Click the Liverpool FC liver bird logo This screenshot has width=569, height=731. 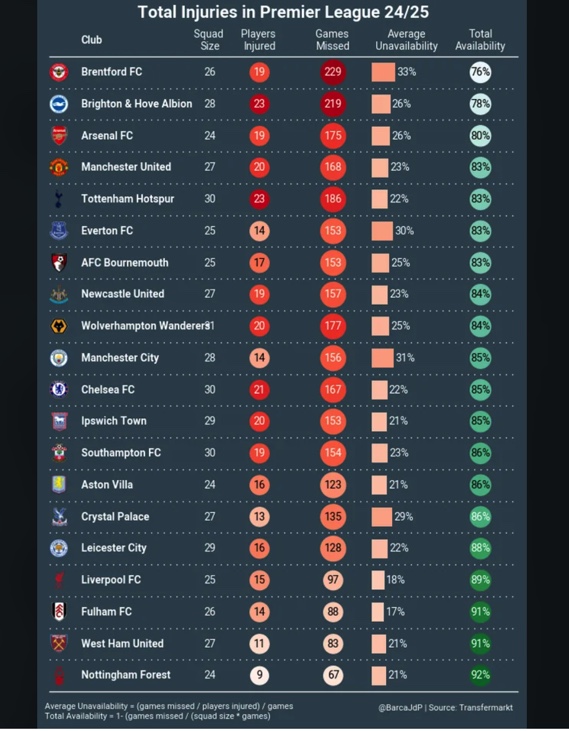[x=59, y=580]
